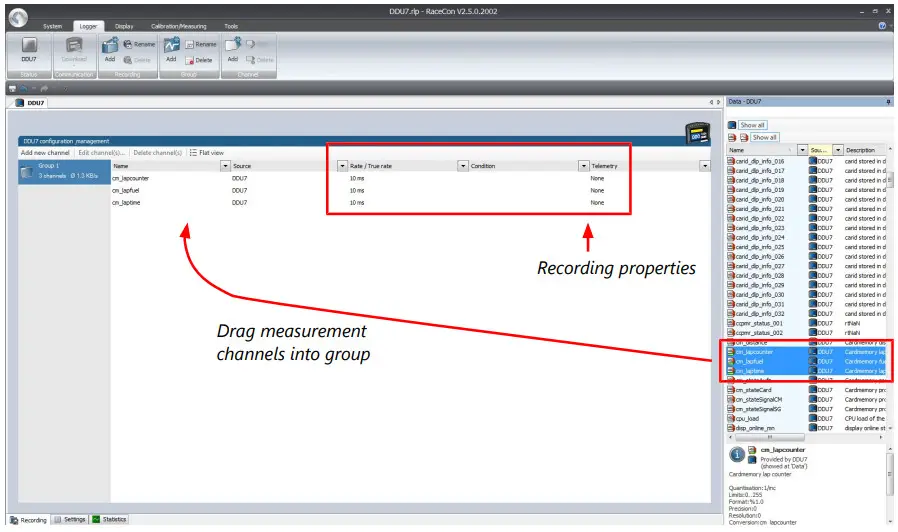Click Rename in the Group ribbon section

coord(201,44)
